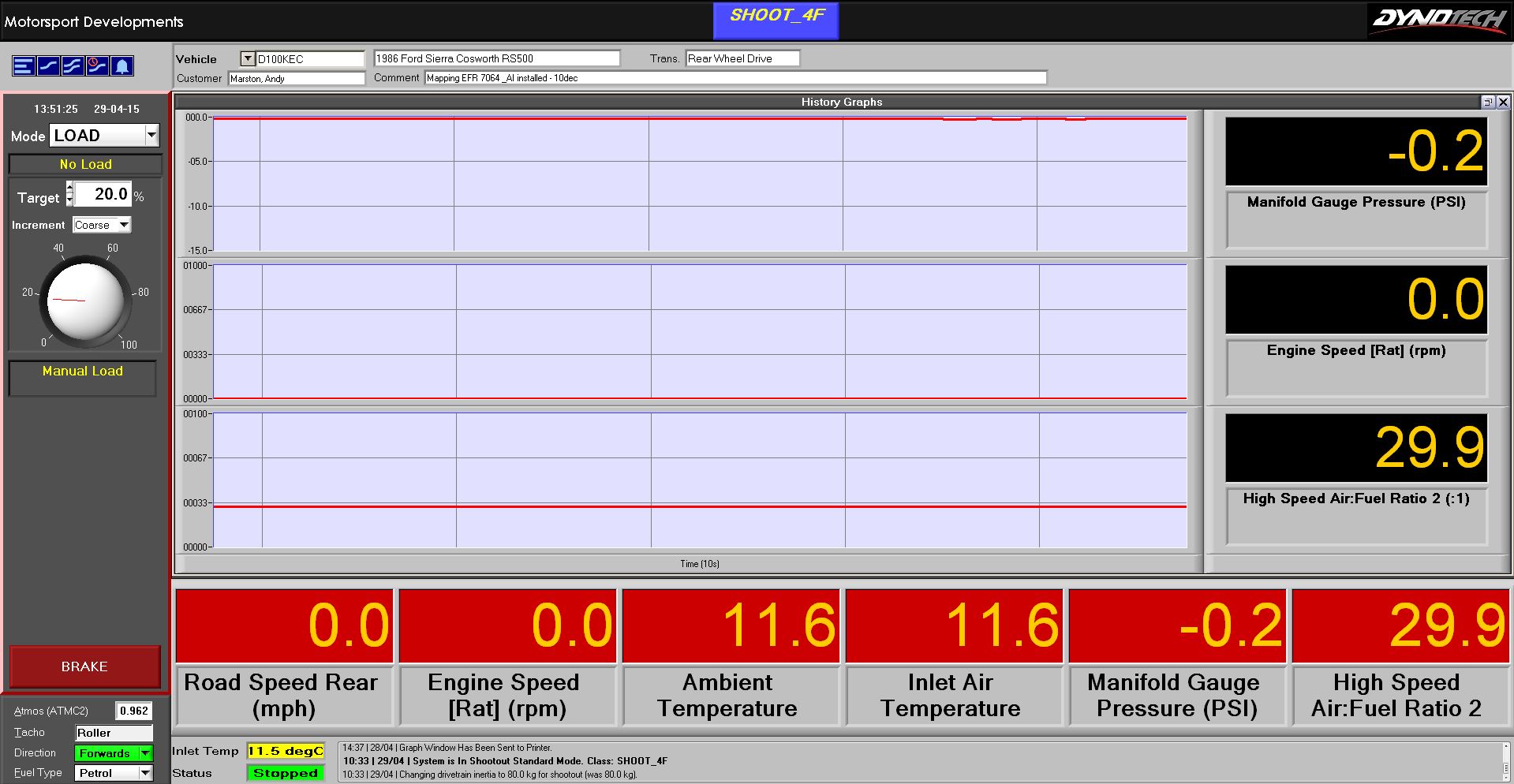This screenshot has width=1514, height=784.
Task: Click the SHOOT_4F class button
Action: 776,21
